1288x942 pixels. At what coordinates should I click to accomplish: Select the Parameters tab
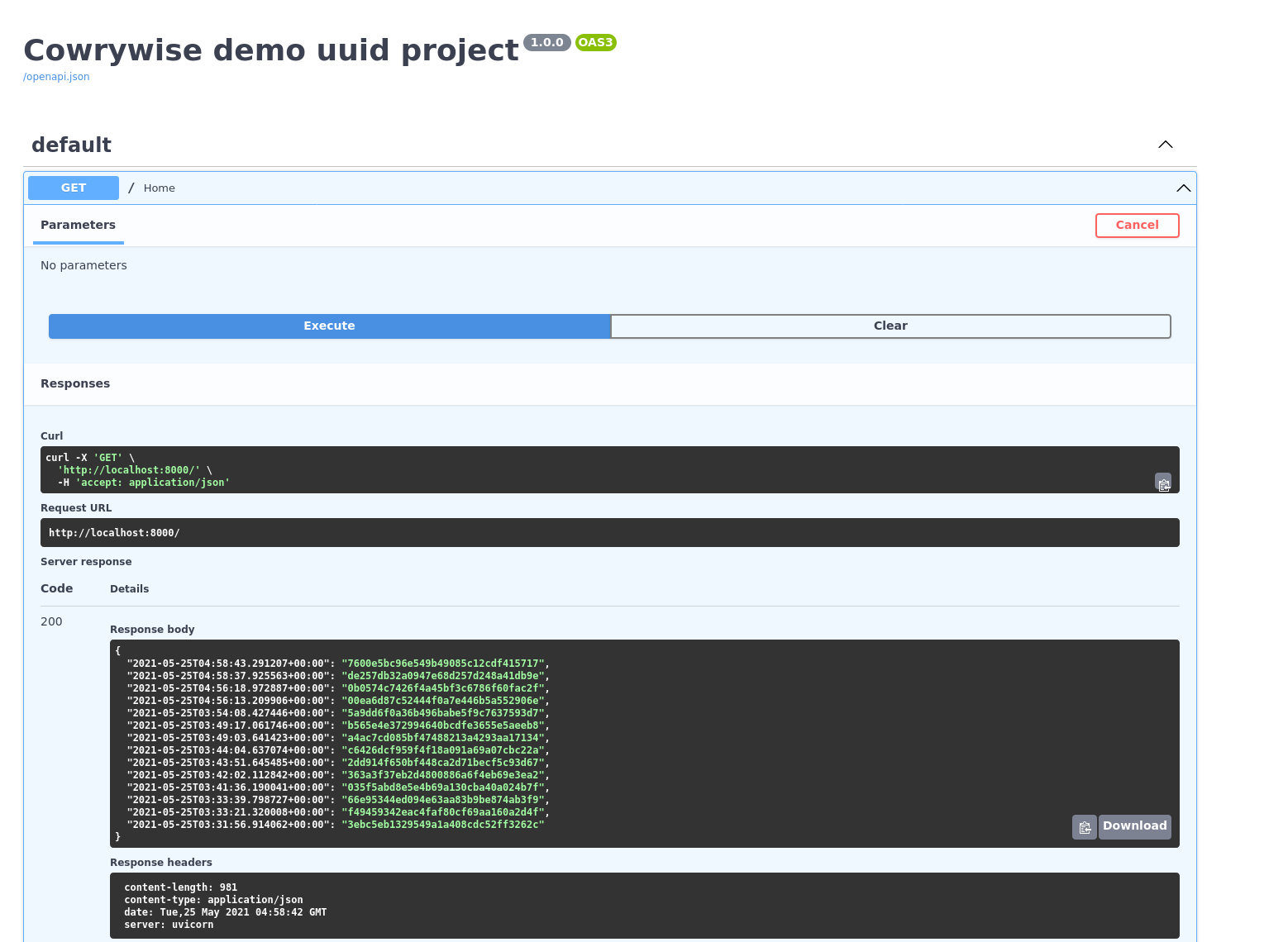pyautogui.click(x=78, y=225)
